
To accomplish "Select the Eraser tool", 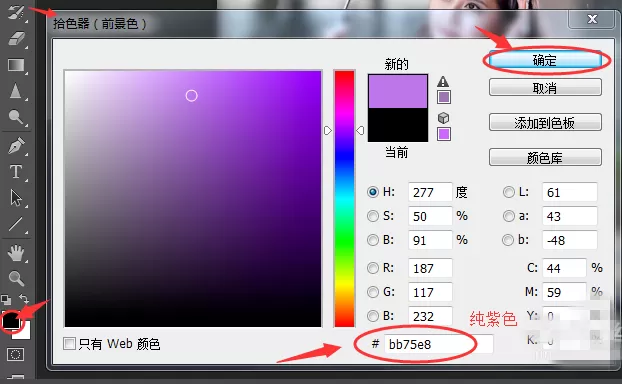I will (16, 39).
